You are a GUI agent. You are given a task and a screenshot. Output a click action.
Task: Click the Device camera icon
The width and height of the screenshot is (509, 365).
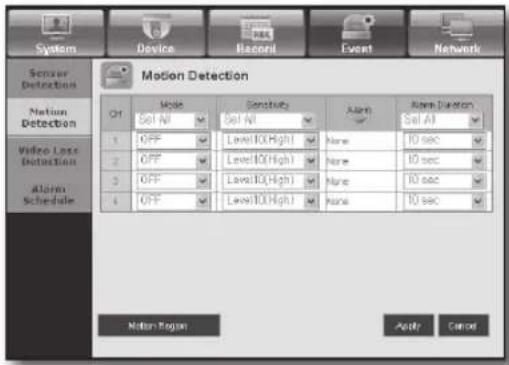tap(156, 27)
